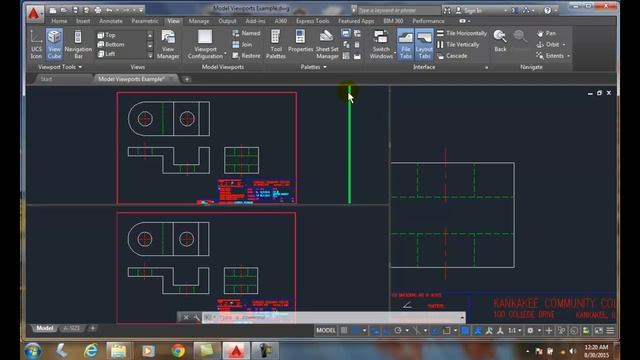The height and width of the screenshot is (360, 640).
Task: Toggle the UCS Icon display
Action: pos(36,44)
